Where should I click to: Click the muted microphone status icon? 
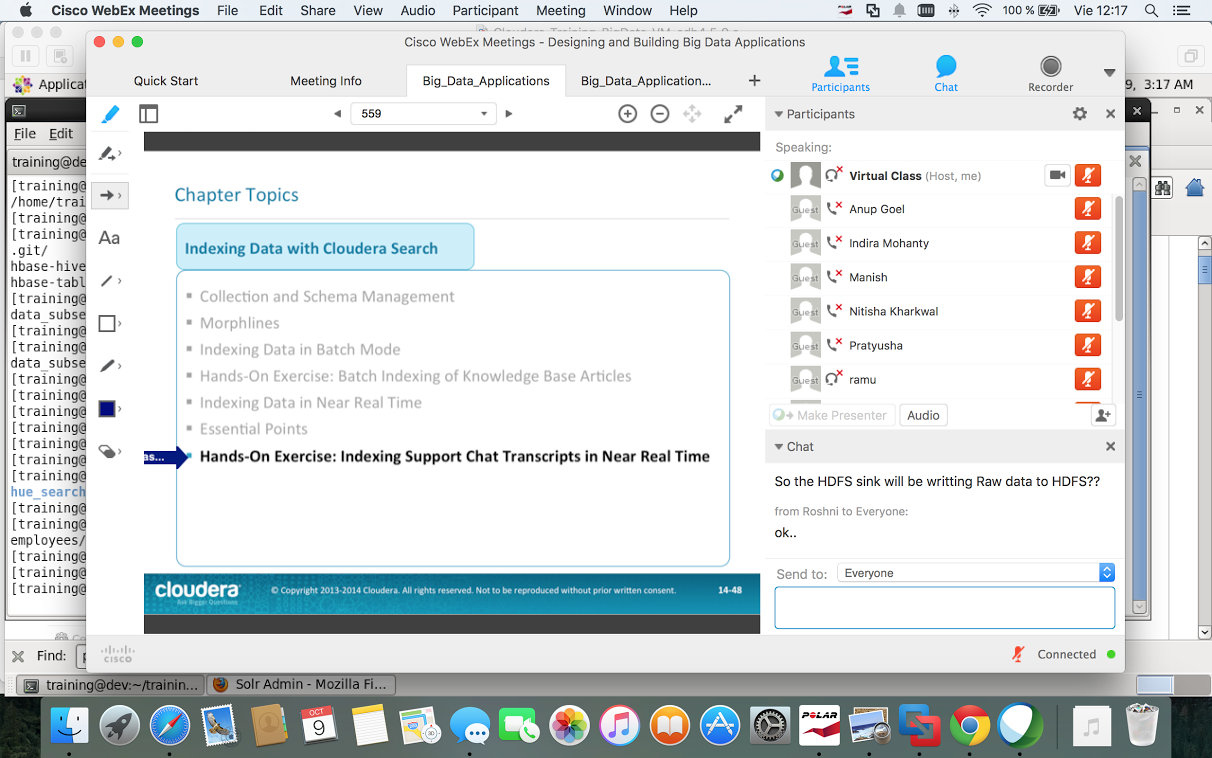point(1018,654)
